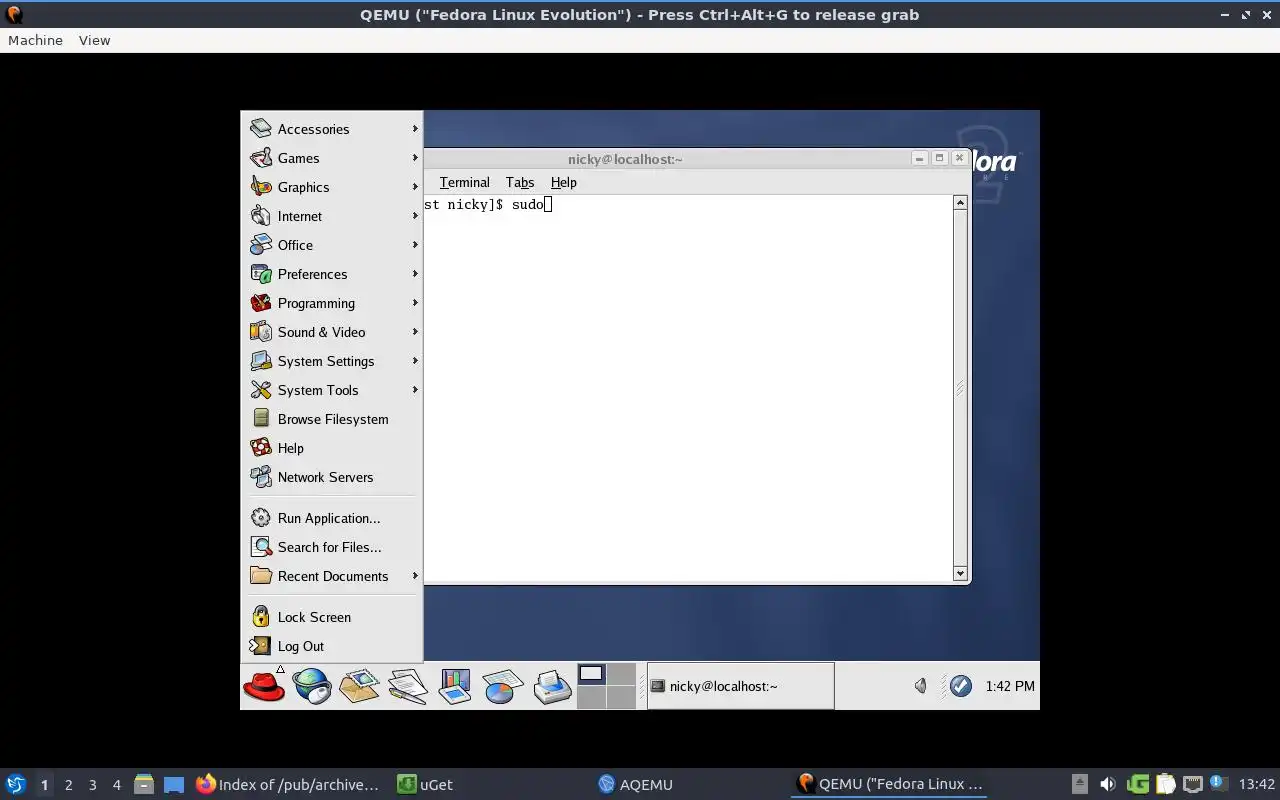Click the green uGet tray icon
The width and height of the screenshot is (1280, 800).
[x=1137, y=784]
